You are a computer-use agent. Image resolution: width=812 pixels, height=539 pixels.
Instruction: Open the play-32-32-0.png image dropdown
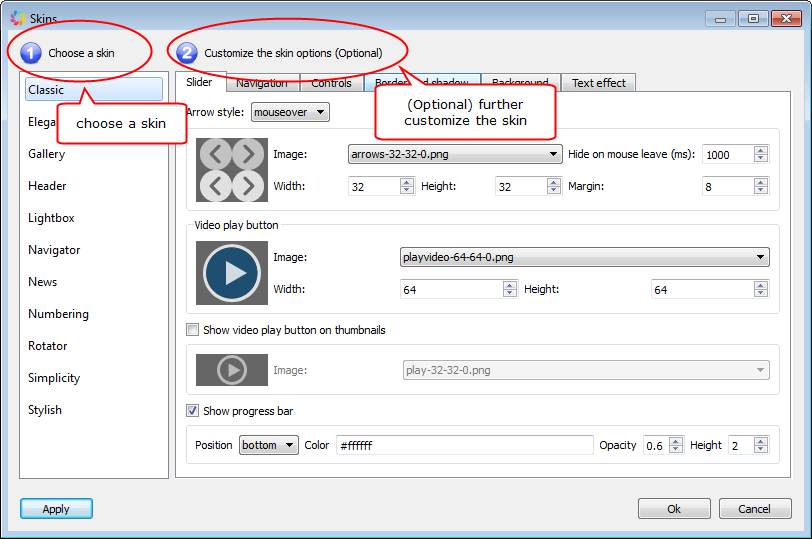tap(586, 370)
